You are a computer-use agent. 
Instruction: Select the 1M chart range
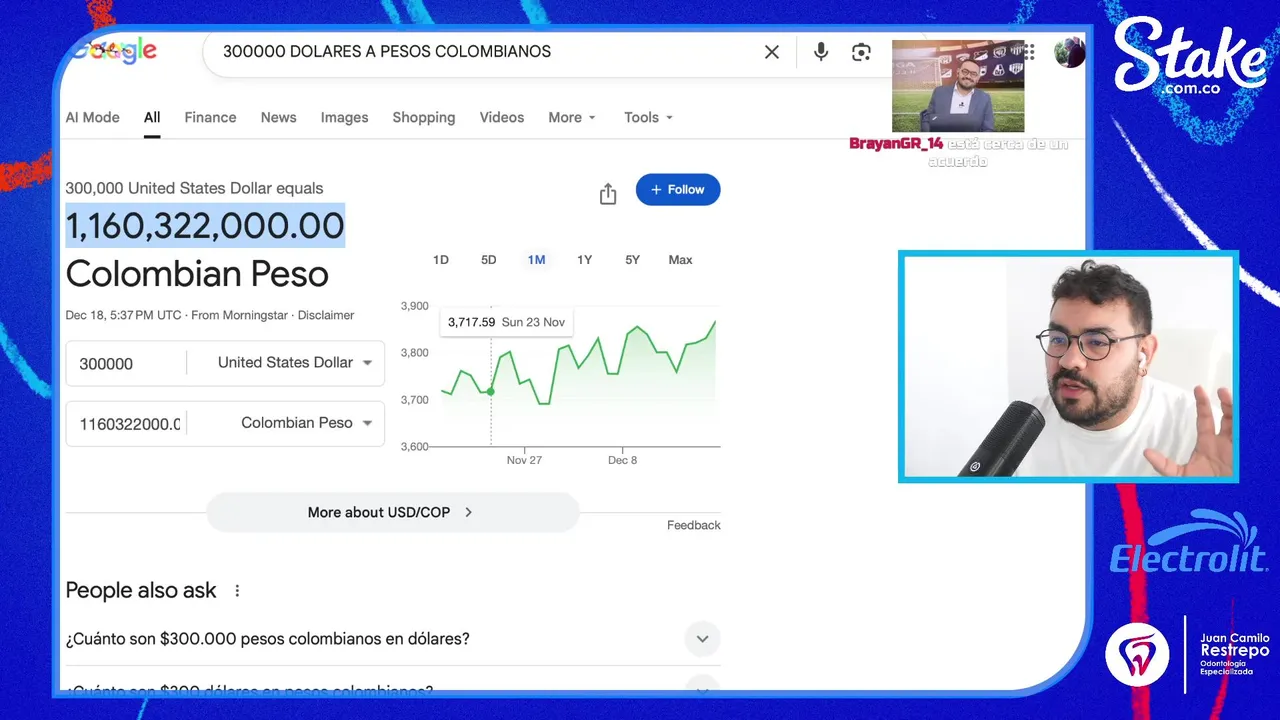click(x=536, y=260)
